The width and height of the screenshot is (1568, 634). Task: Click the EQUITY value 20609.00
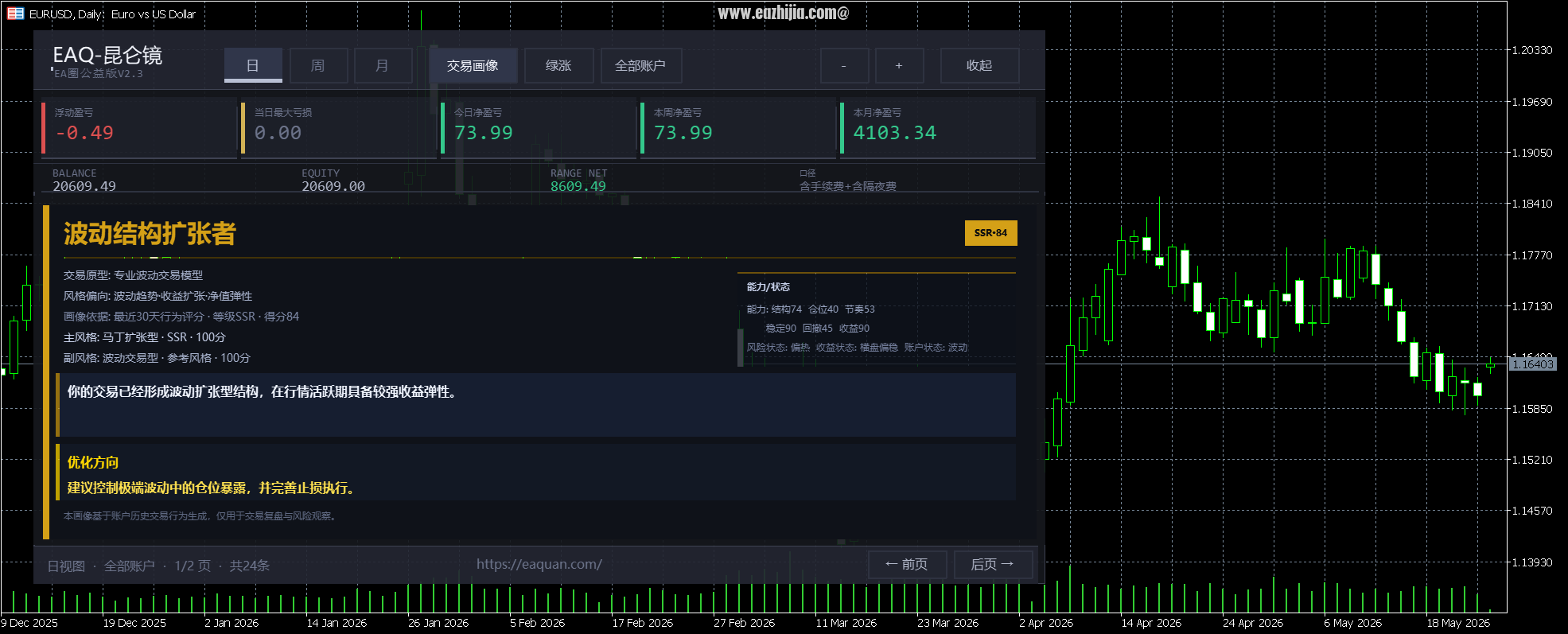pos(333,186)
